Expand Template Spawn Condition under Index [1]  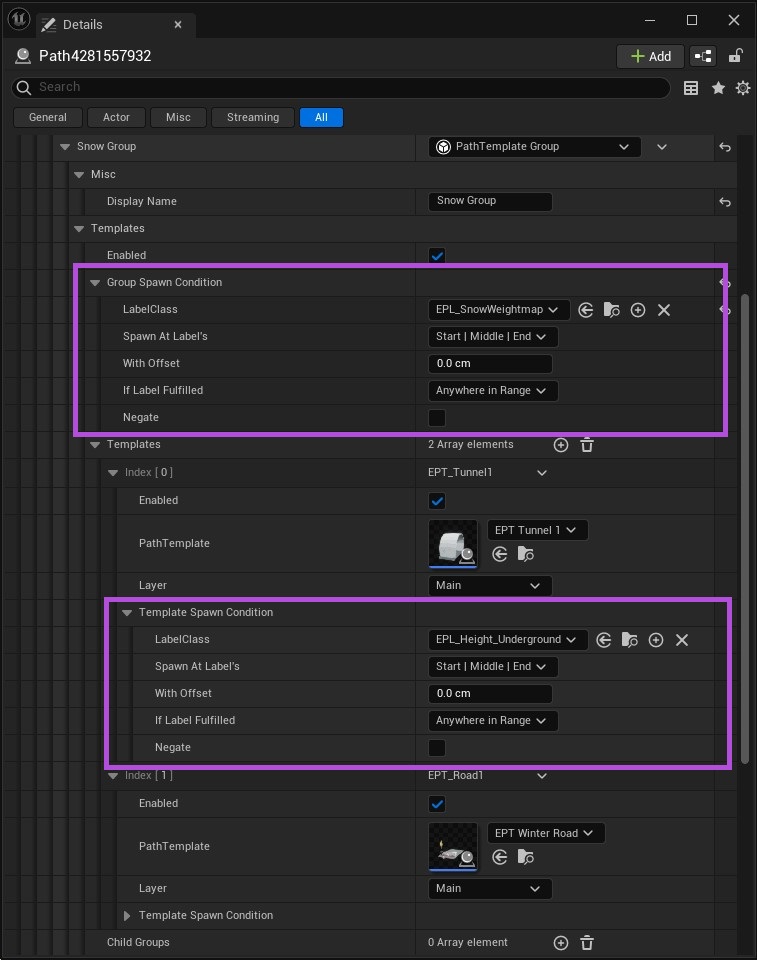click(x=127, y=916)
